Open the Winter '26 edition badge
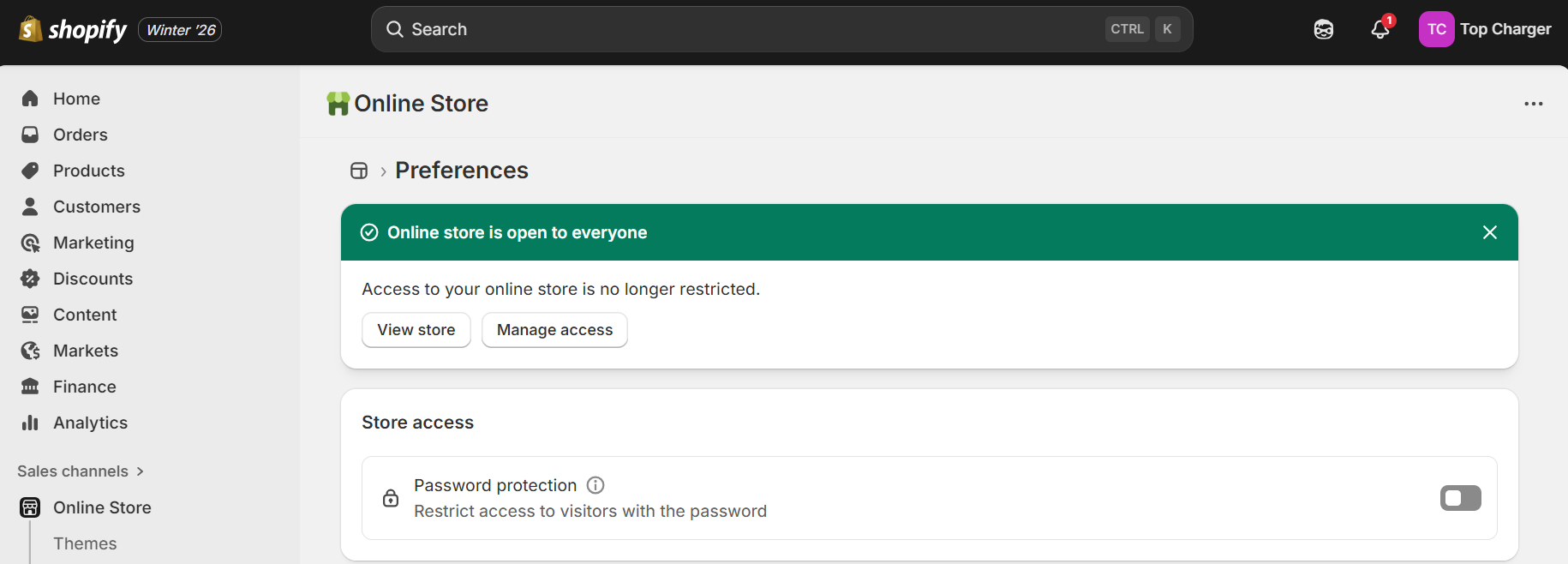1568x564 pixels. tap(180, 30)
